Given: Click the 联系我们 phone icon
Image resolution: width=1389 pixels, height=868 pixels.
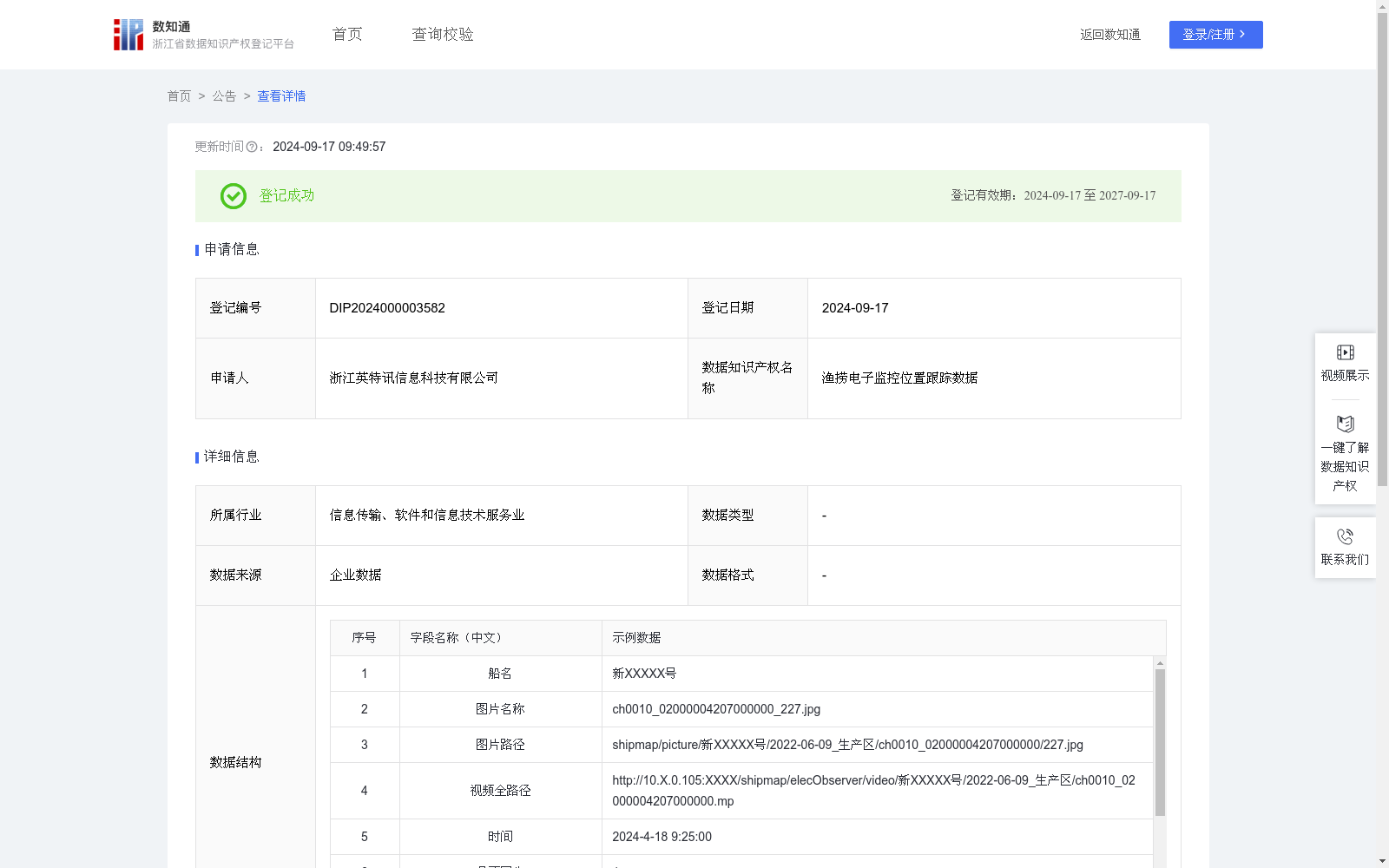Looking at the screenshot, I should click(x=1345, y=536).
